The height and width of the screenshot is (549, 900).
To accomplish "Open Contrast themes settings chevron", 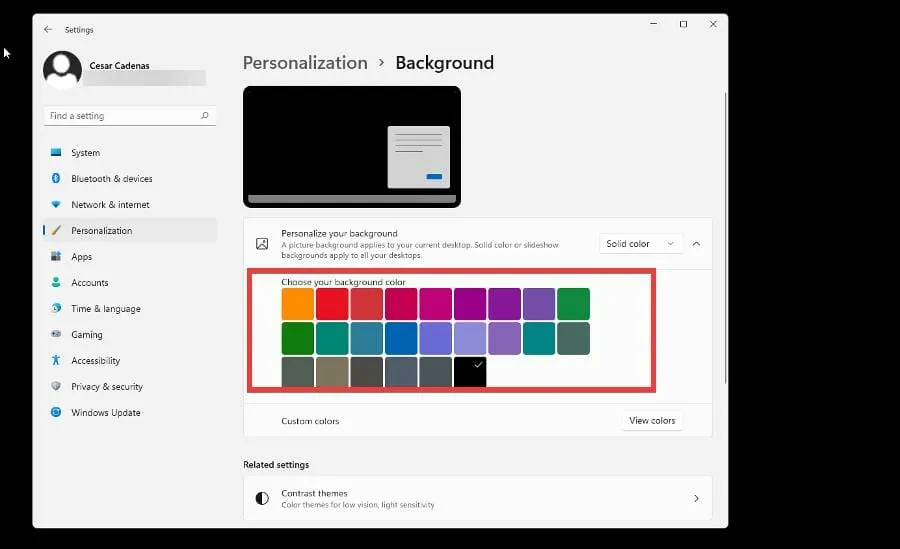I will pyautogui.click(x=696, y=498).
